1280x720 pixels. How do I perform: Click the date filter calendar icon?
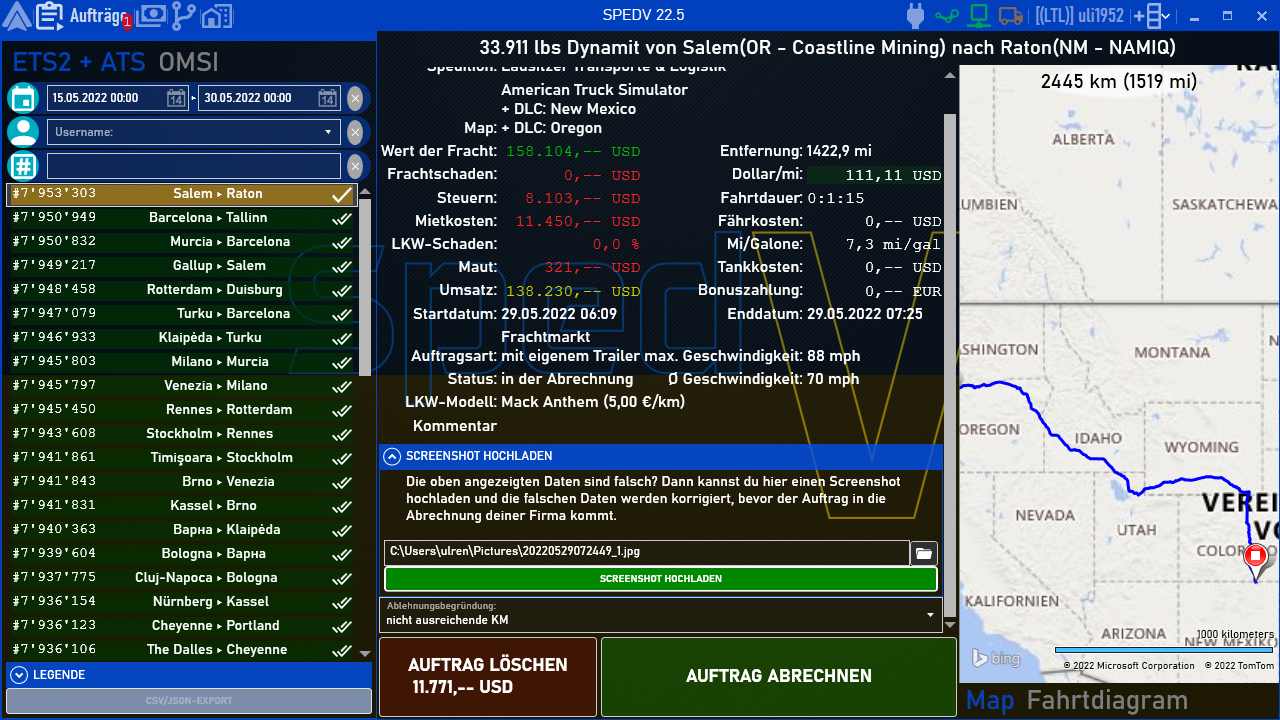[x=23, y=98]
